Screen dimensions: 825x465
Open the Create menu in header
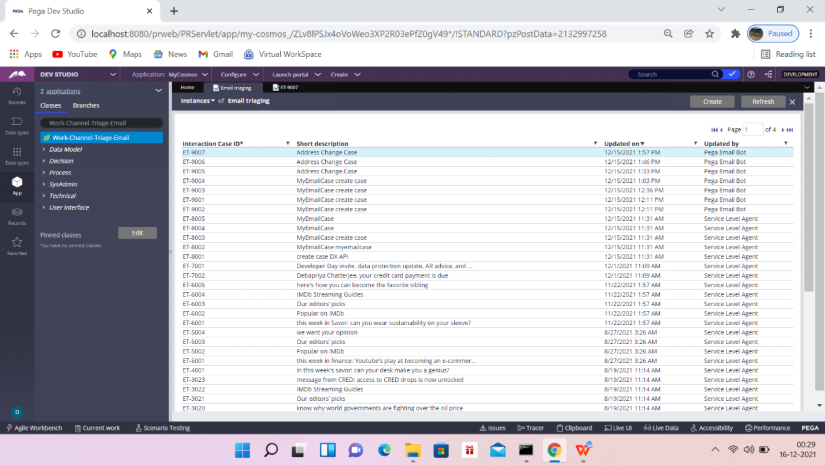click(345, 75)
